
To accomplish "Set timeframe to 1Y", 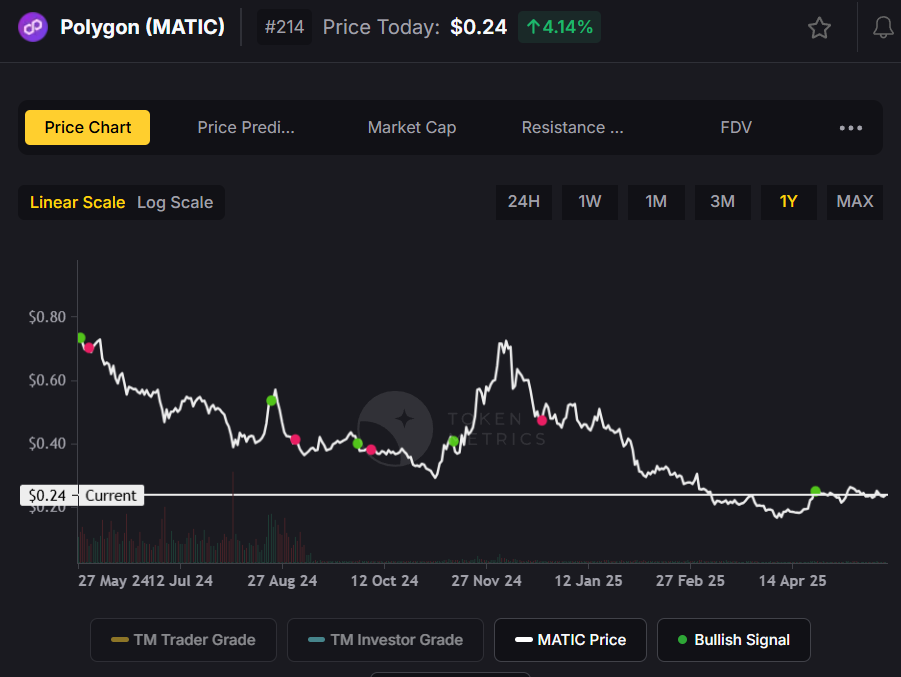I will click(x=788, y=202).
